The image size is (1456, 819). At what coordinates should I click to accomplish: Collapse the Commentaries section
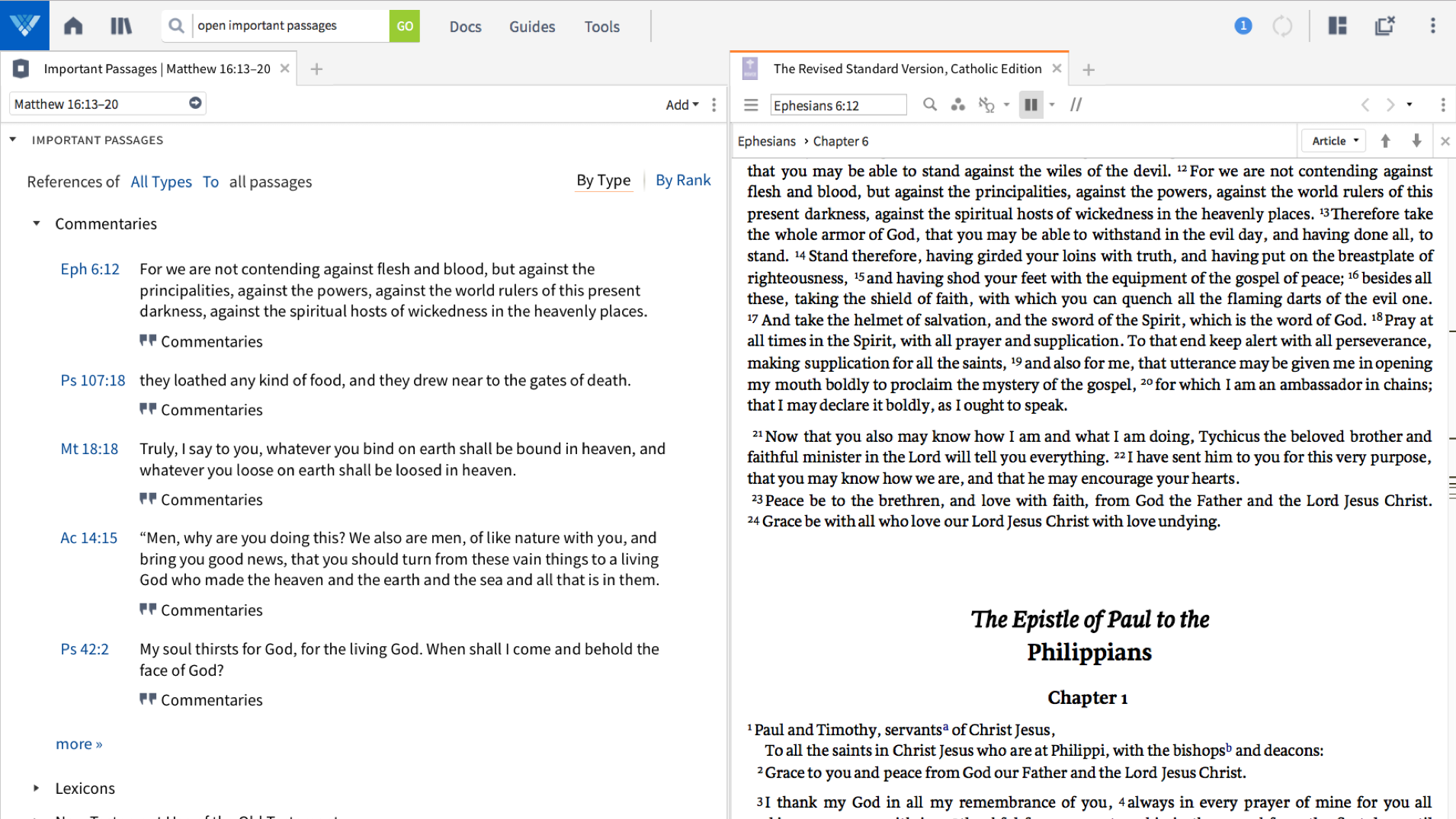pyautogui.click(x=36, y=224)
